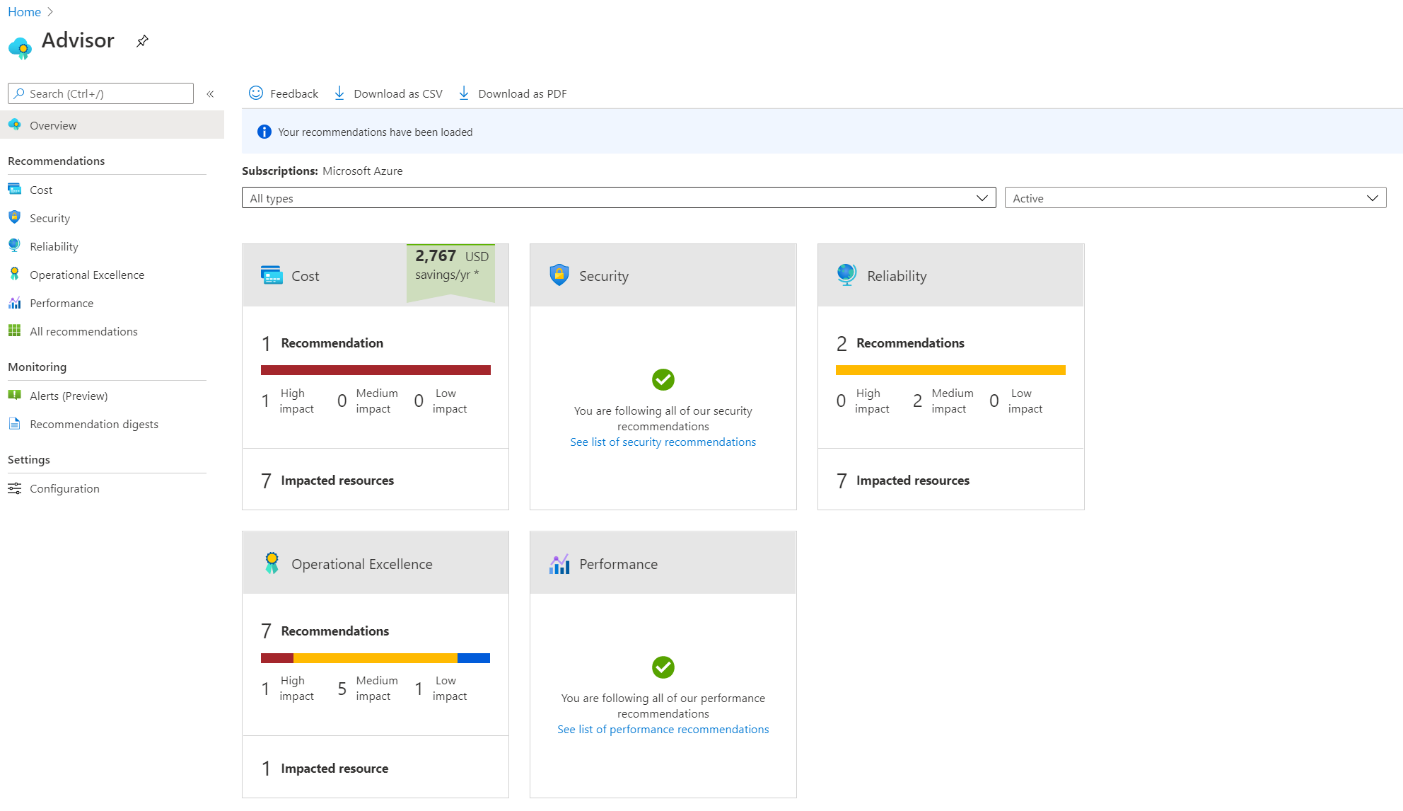Open the Active status dropdown

[1195, 198]
